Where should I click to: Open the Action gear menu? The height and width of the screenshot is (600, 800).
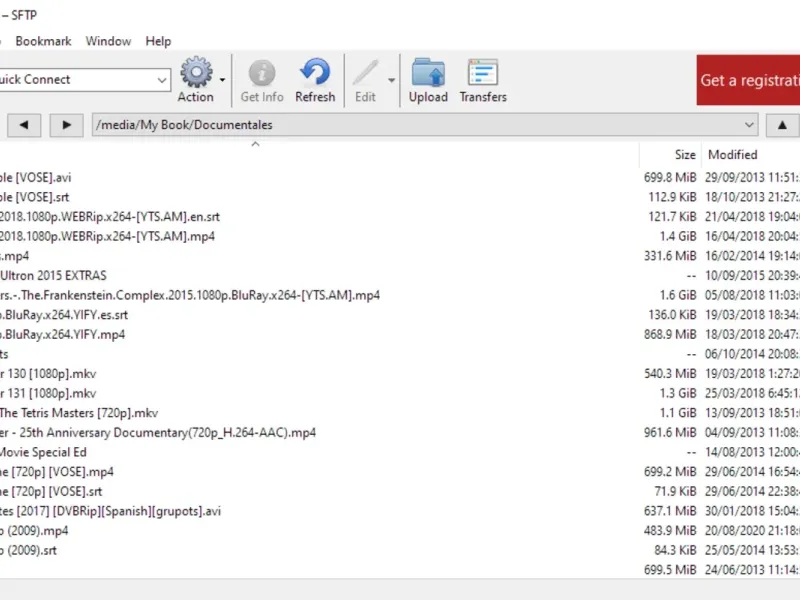point(196,80)
